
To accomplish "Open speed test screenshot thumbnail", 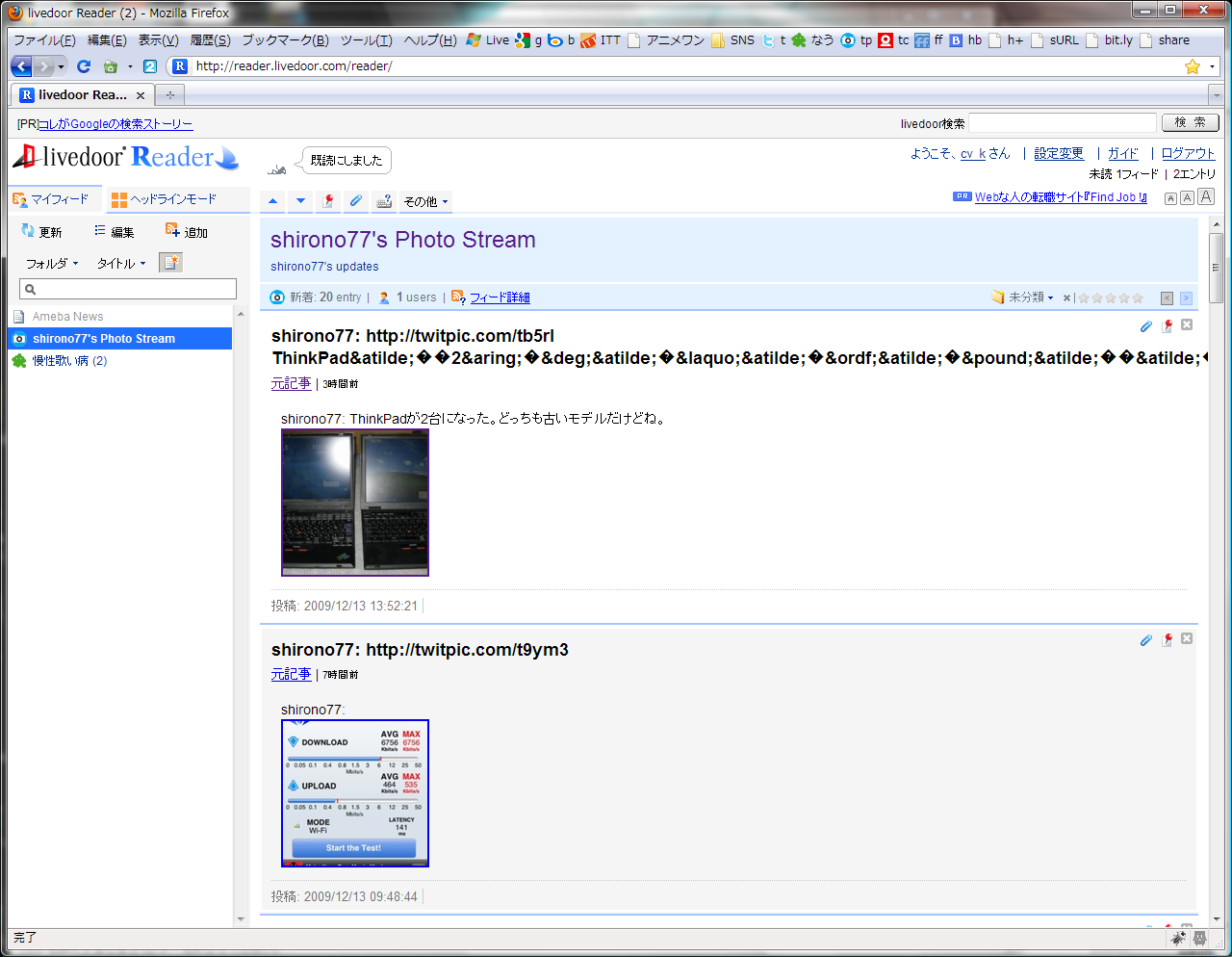I will point(355,793).
